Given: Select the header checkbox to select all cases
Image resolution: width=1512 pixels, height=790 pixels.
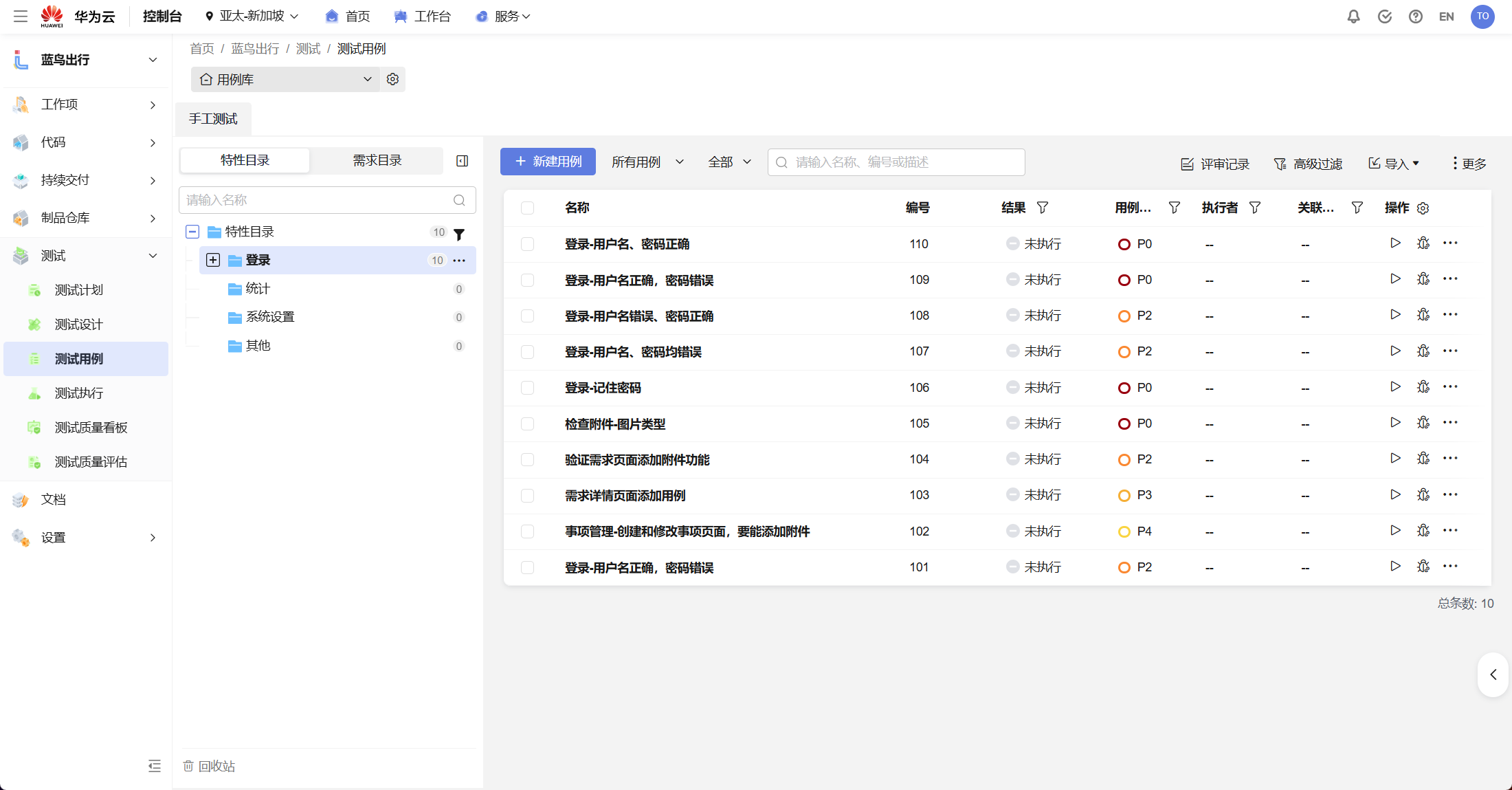Looking at the screenshot, I should 528,208.
